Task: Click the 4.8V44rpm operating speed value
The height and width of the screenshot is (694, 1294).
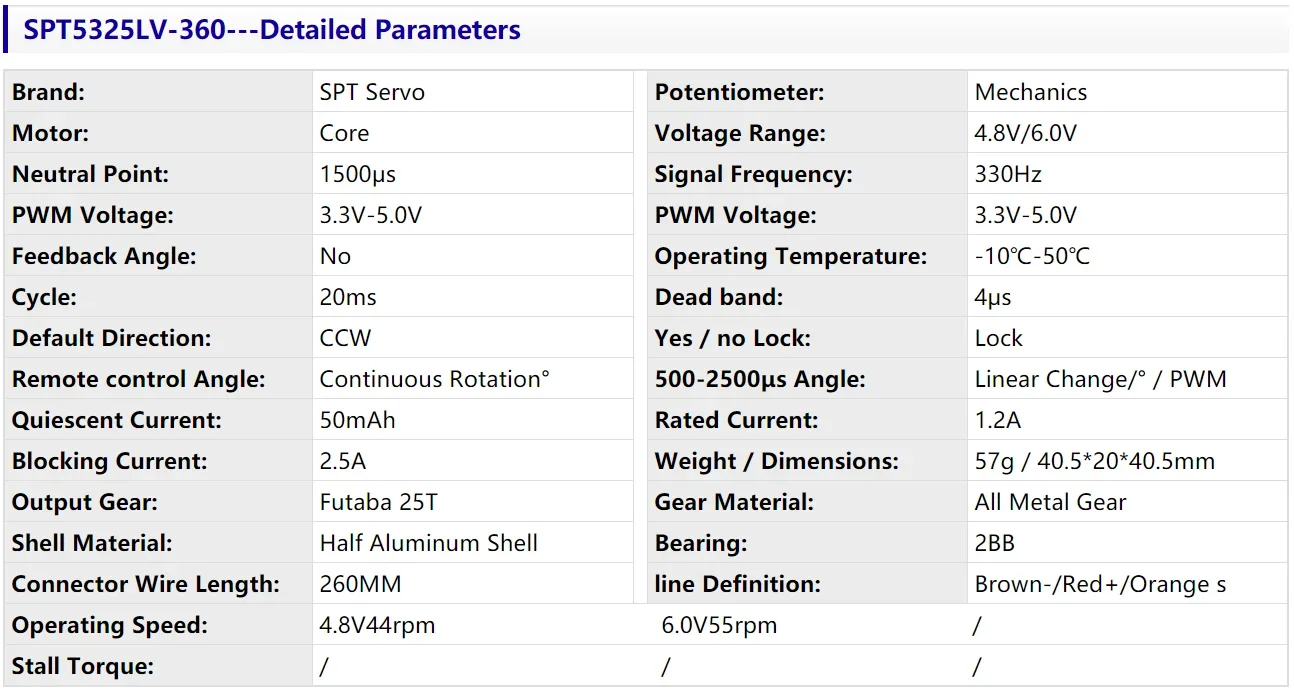Action: [x=377, y=625]
